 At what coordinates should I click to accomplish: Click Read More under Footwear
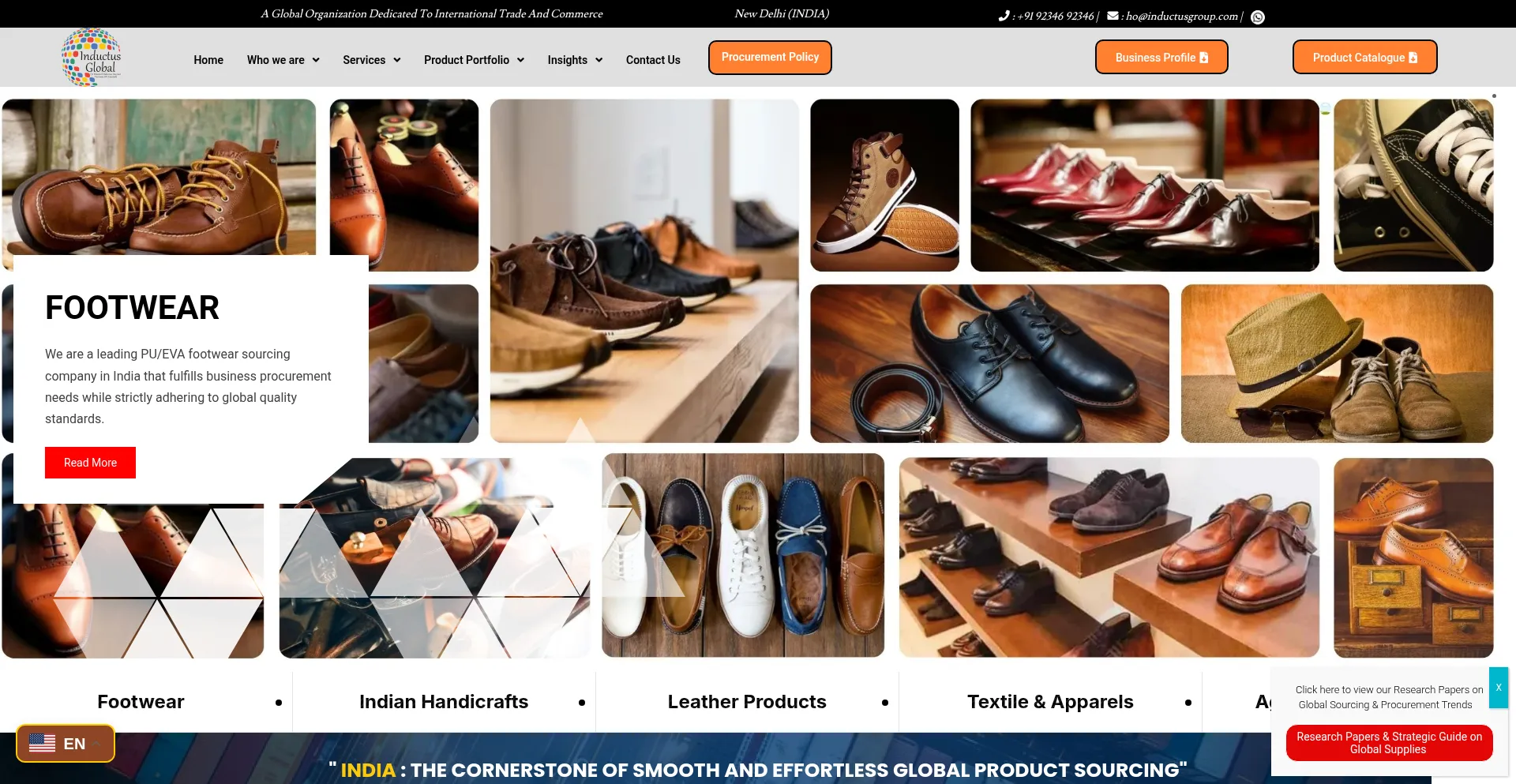[x=90, y=463]
